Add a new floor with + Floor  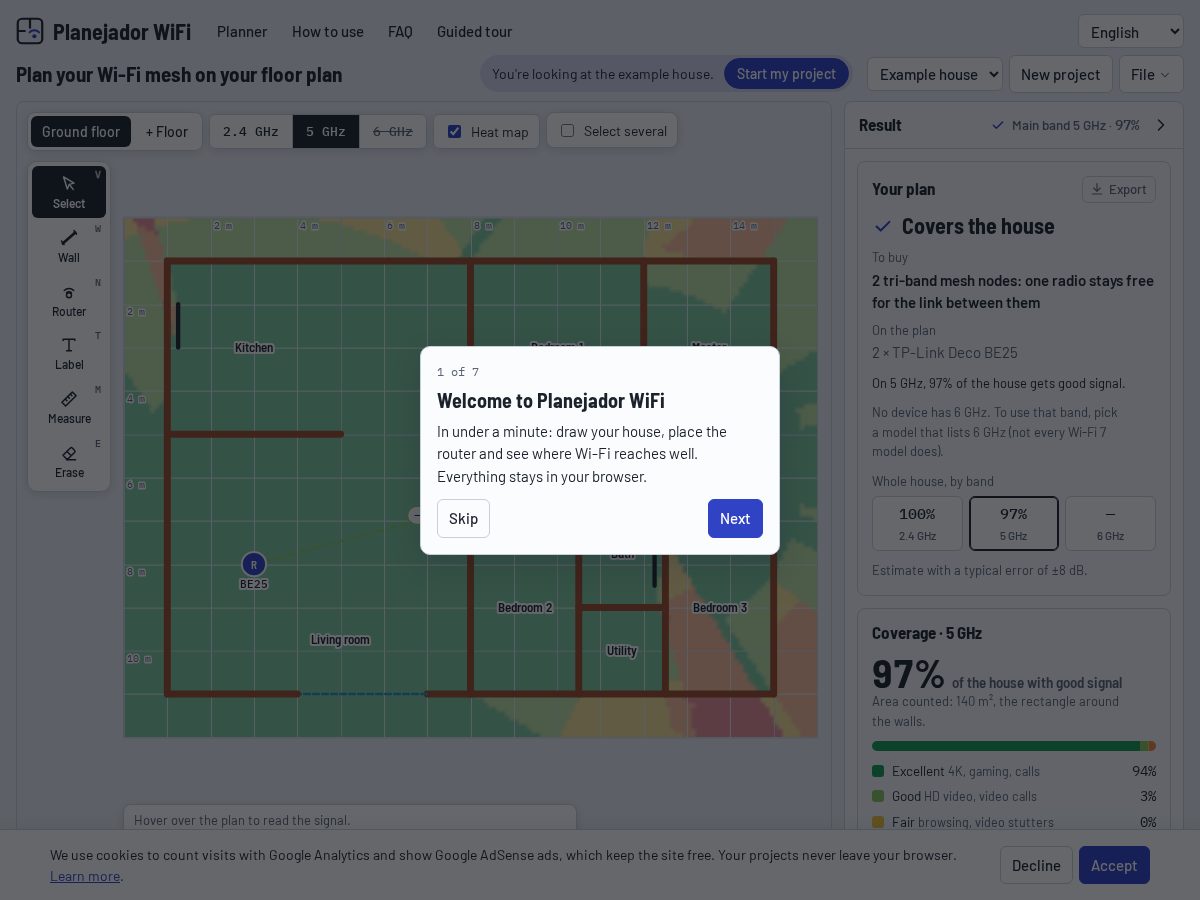click(x=166, y=132)
